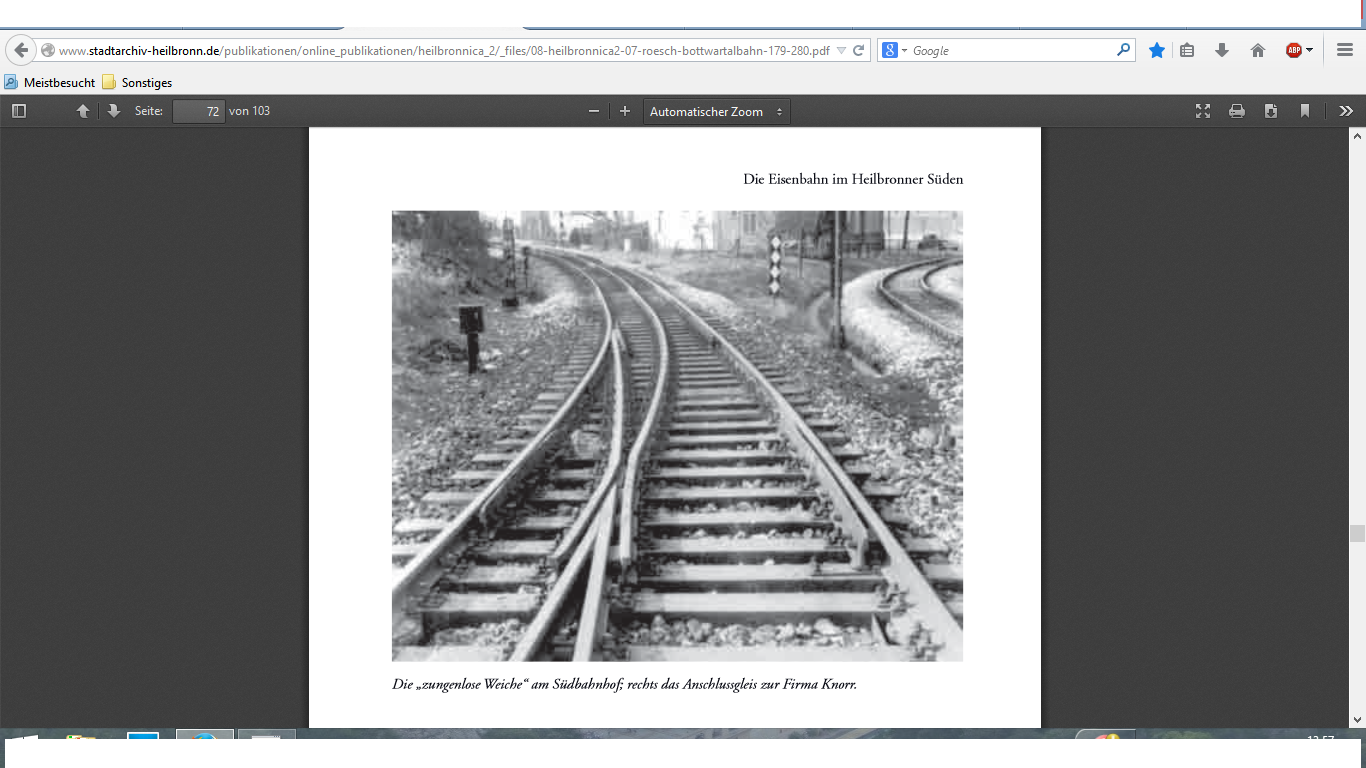Click the header text 'Die Eisenbahn im Heilbronner Süden'

(853, 180)
